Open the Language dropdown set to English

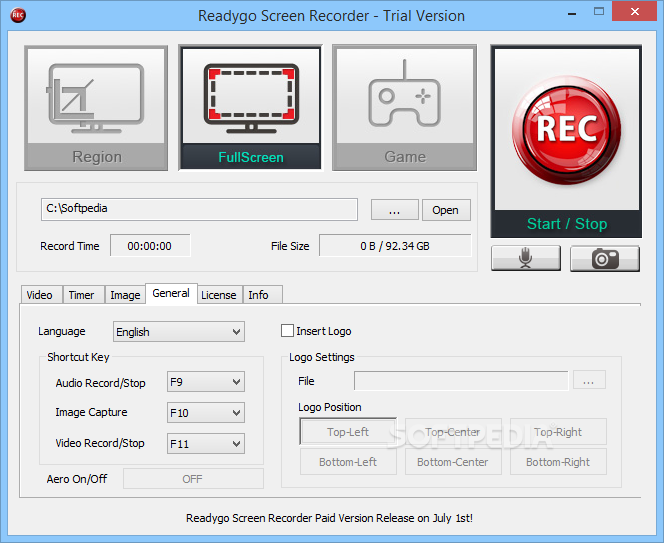pos(179,332)
